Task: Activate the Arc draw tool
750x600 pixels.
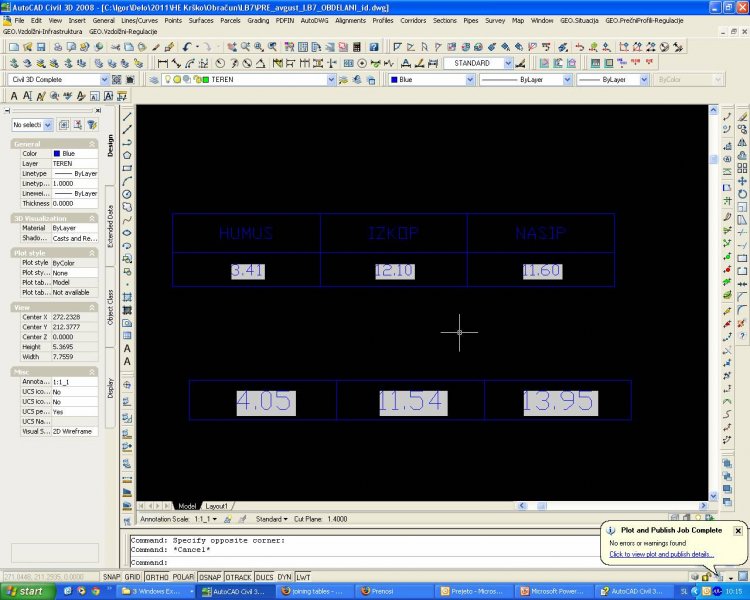Action: (x=128, y=181)
